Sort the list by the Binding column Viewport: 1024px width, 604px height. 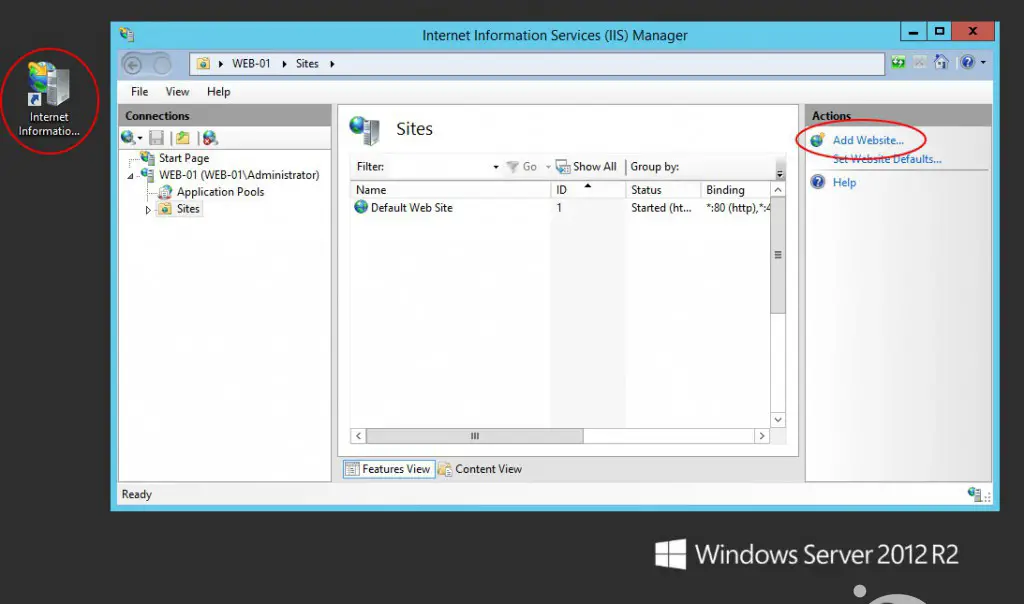pyautogui.click(x=735, y=189)
